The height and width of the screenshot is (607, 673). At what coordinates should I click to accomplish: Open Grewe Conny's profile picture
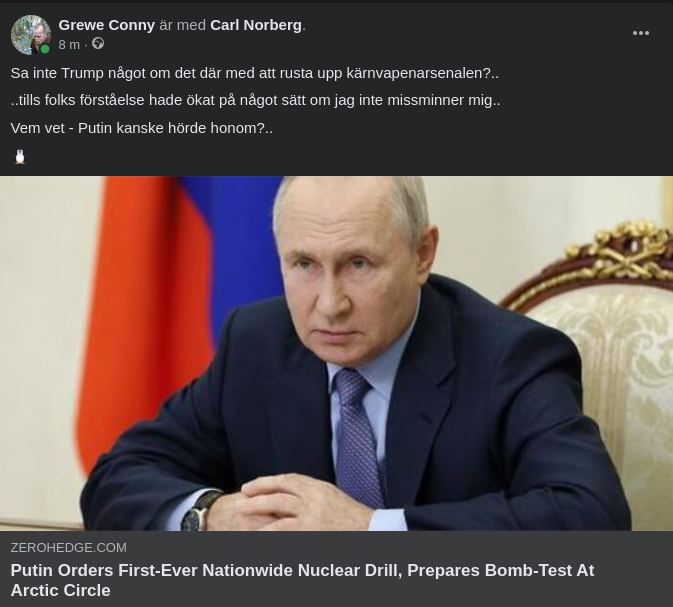(30, 35)
